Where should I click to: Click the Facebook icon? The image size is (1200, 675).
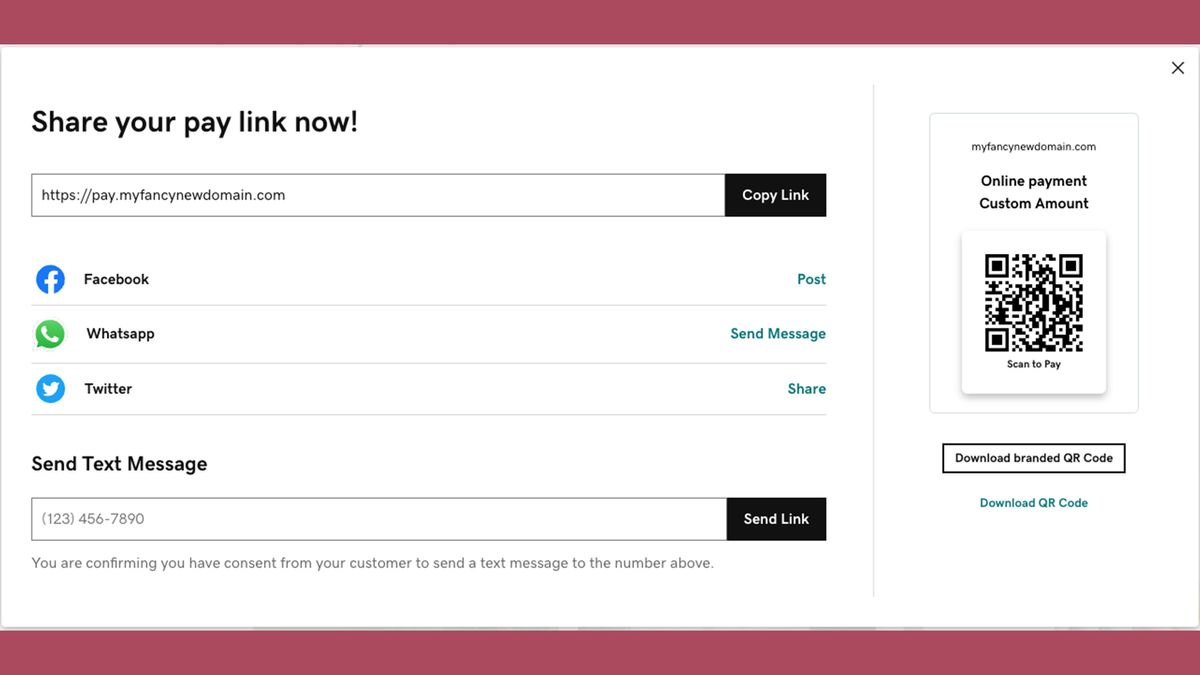(x=50, y=279)
